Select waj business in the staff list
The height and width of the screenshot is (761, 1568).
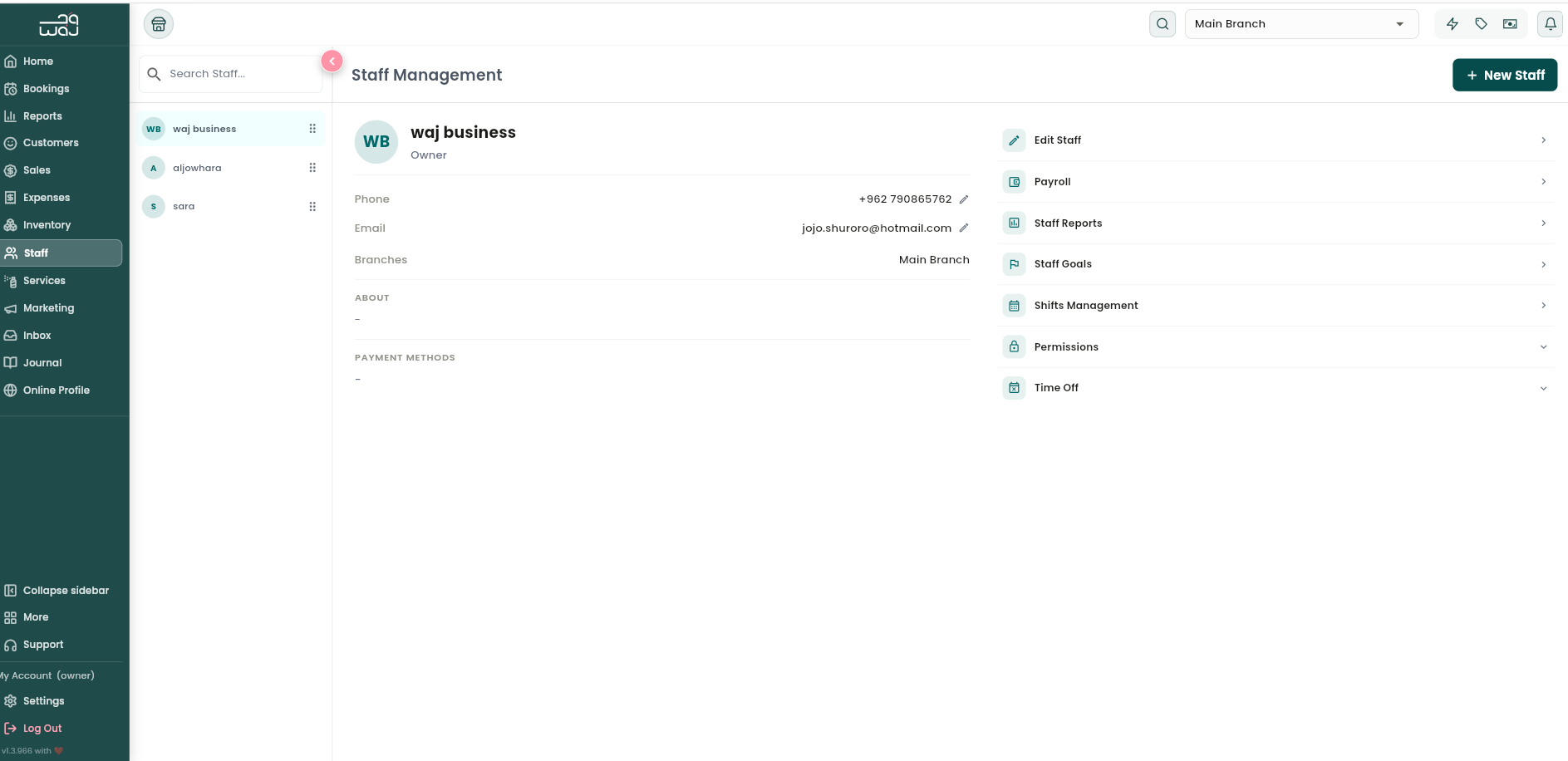click(231, 129)
